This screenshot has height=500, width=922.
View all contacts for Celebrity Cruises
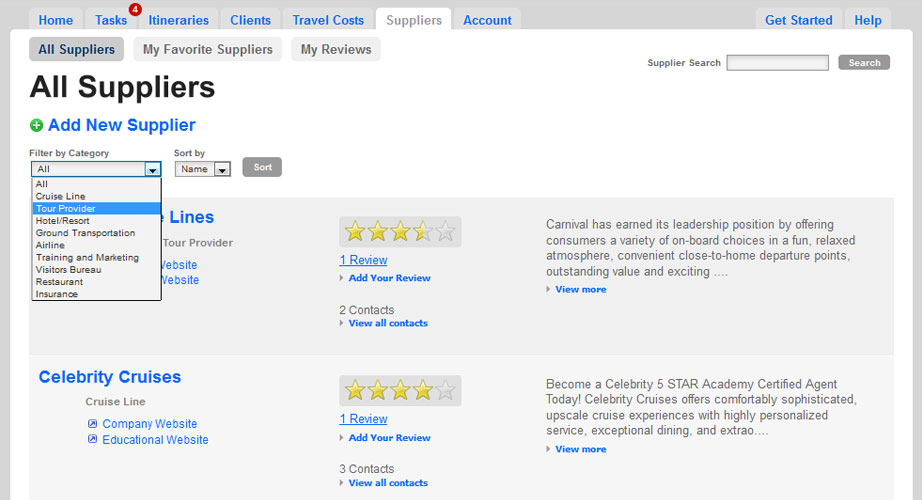click(388, 483)
